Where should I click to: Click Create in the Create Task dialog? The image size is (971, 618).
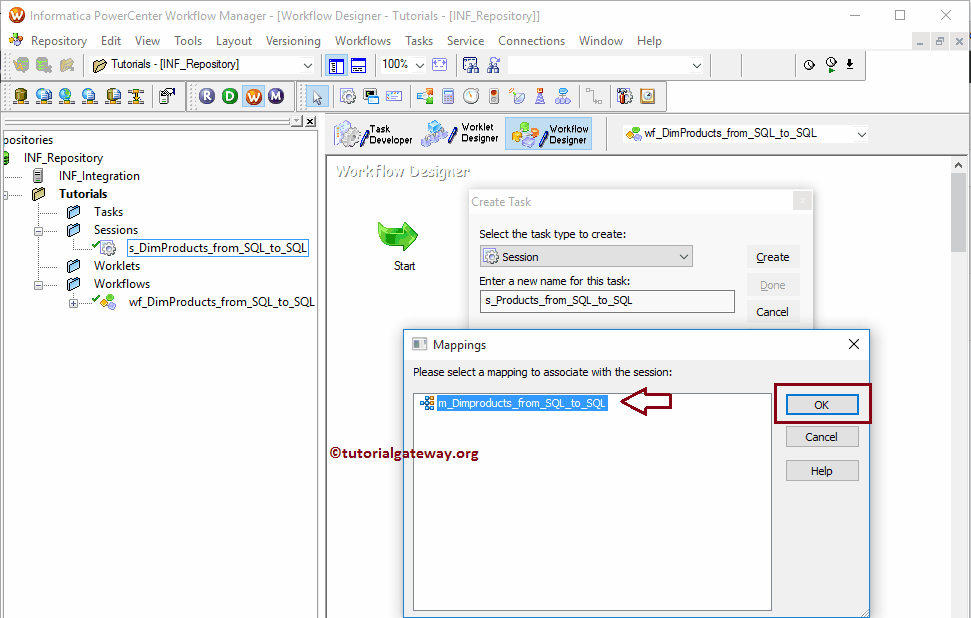click(772, 257)
